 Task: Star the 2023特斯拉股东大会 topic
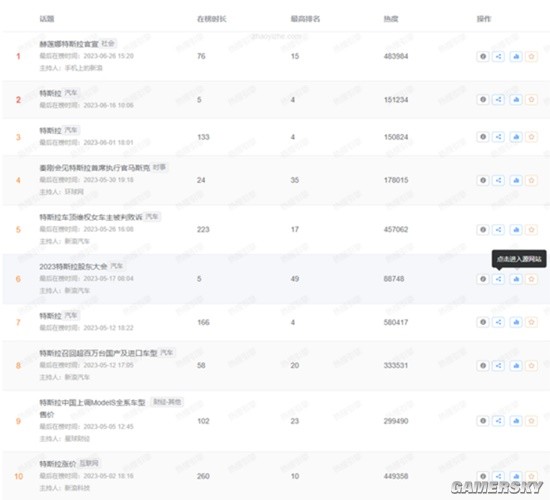point(531,279)
